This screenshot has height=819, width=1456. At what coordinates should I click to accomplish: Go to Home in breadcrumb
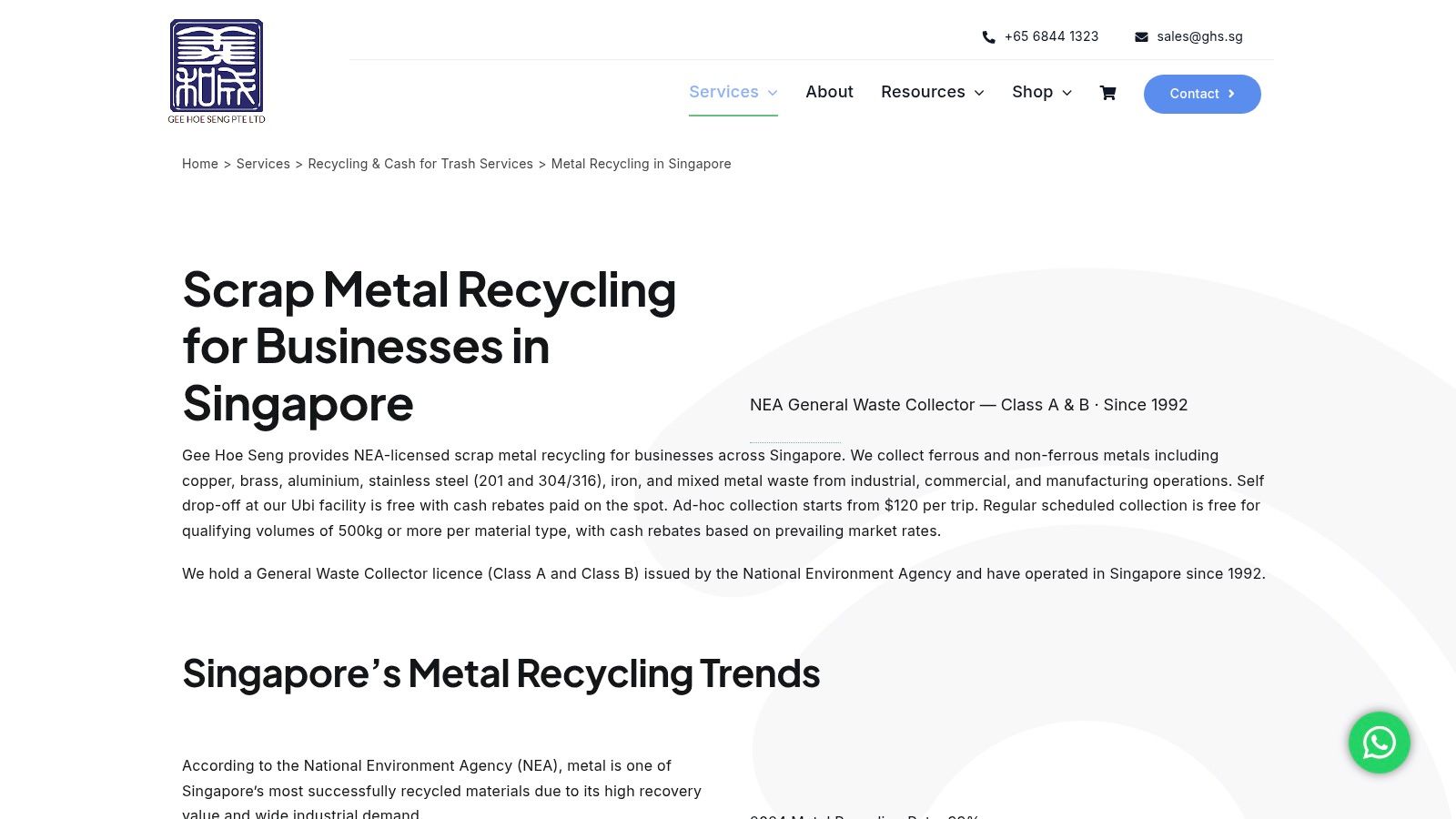click(x=200, y=164)
